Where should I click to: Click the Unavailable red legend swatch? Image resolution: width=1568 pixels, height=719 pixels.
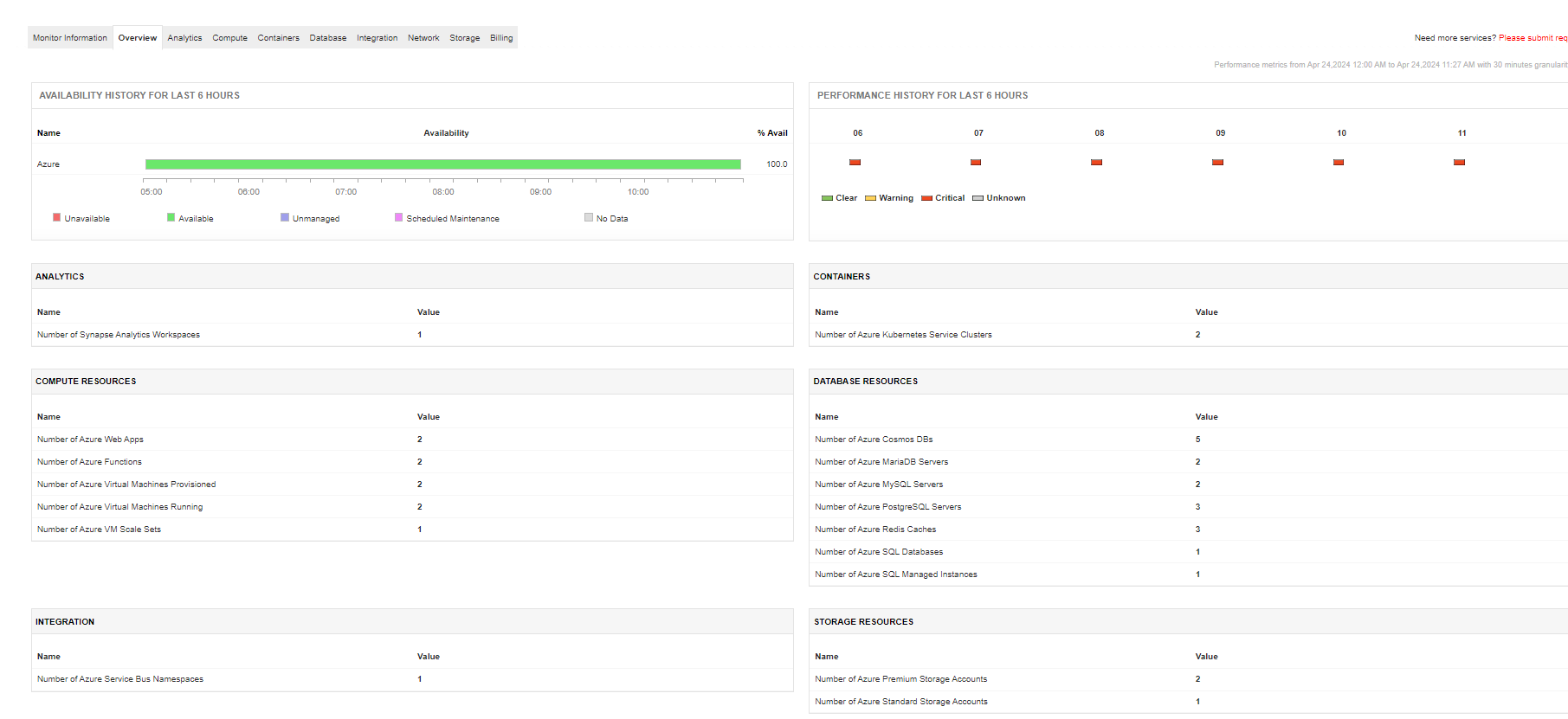pos(57,218)
